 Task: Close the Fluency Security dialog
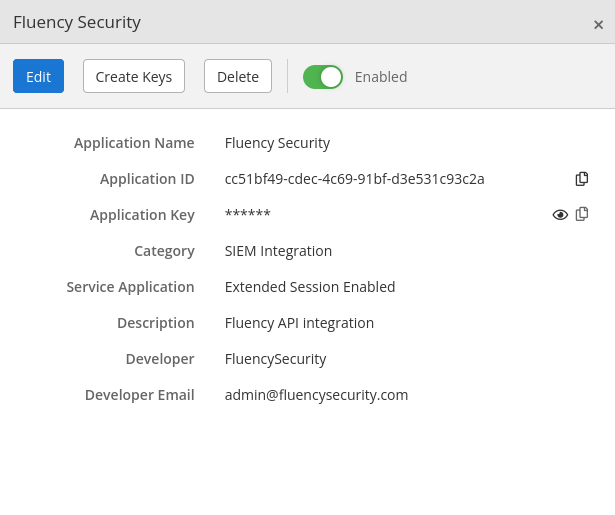tap(598, 25)
